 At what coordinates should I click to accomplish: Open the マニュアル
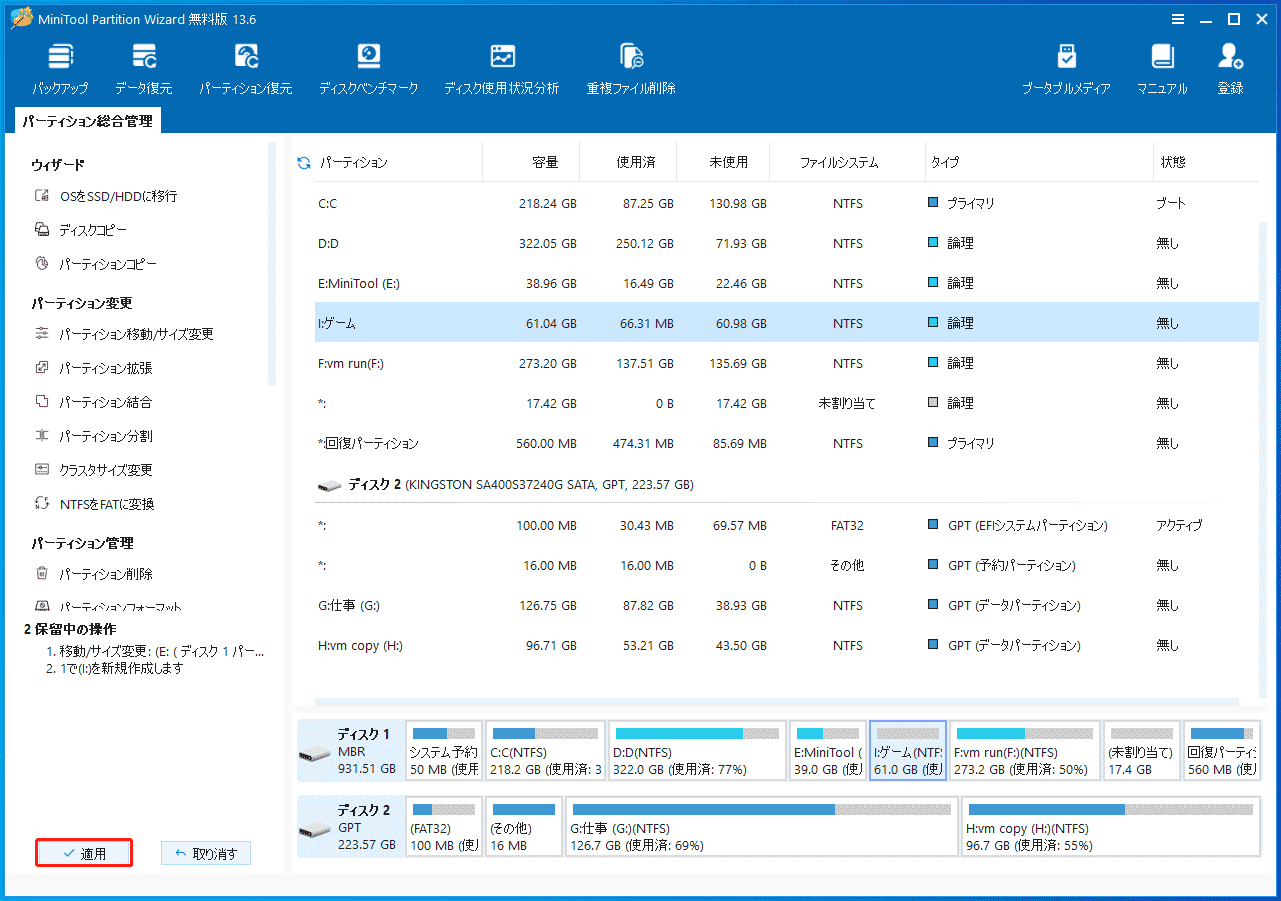(x=1162, y=69)
